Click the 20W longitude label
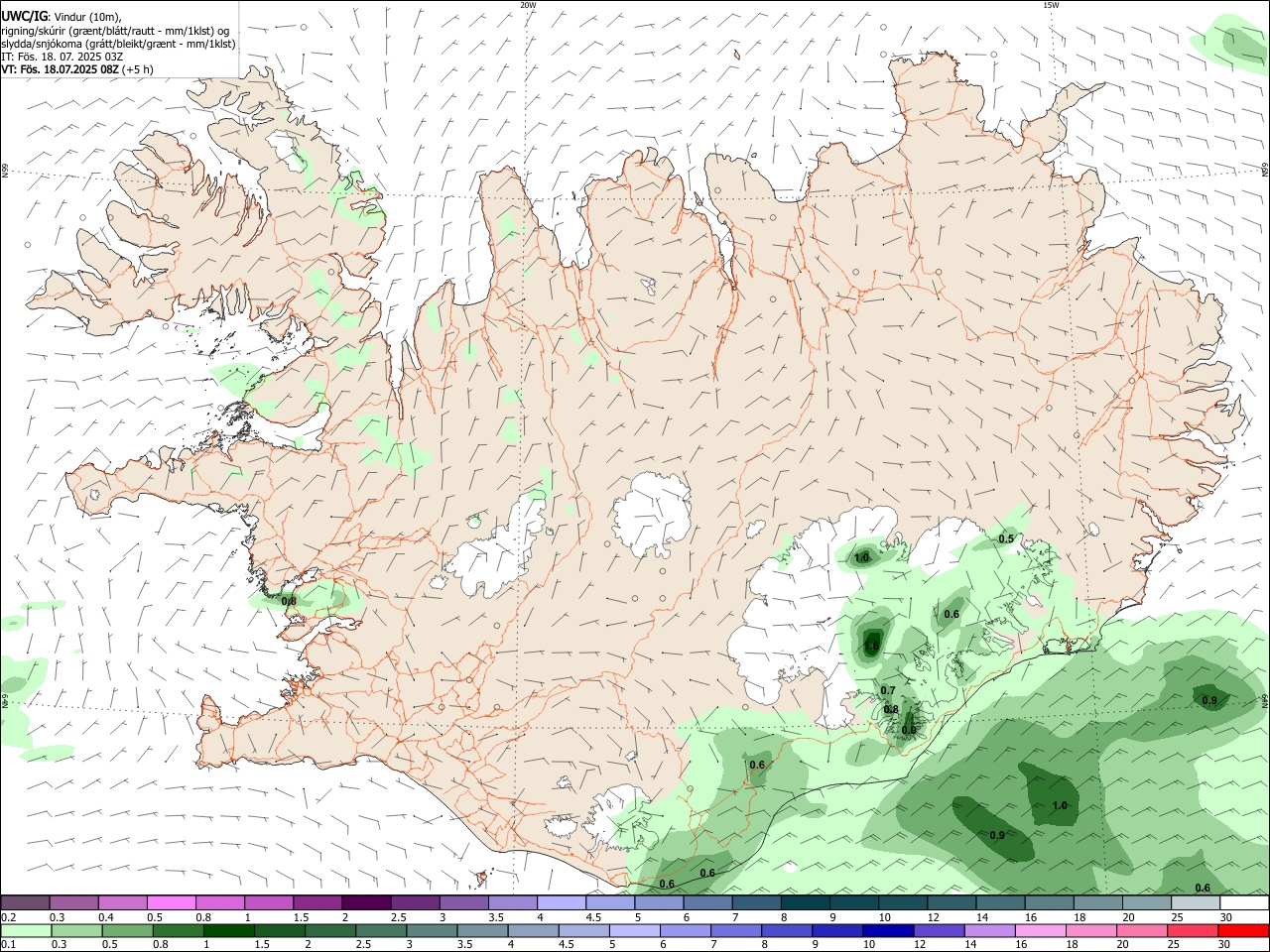 [x=528, y=5]
